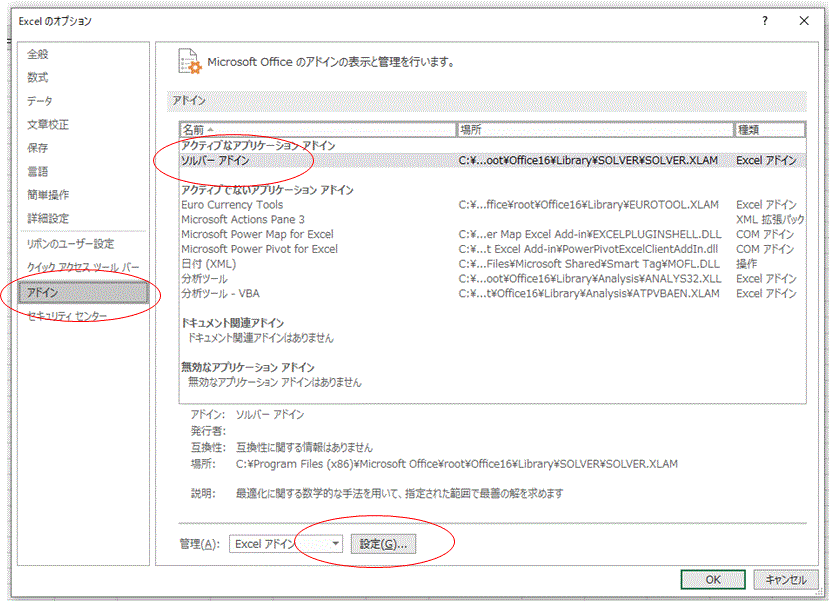Viewport: 829px width, 601px height.
Task: Select the 全般 category
Action: coord(38,54)
